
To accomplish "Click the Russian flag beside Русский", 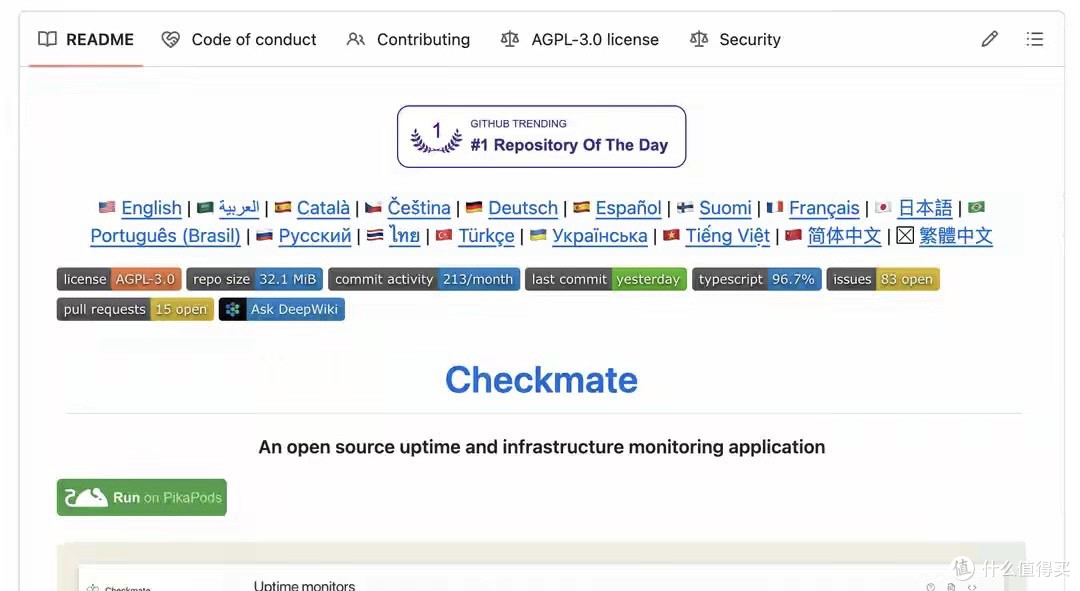I will [x=264, y=235].
